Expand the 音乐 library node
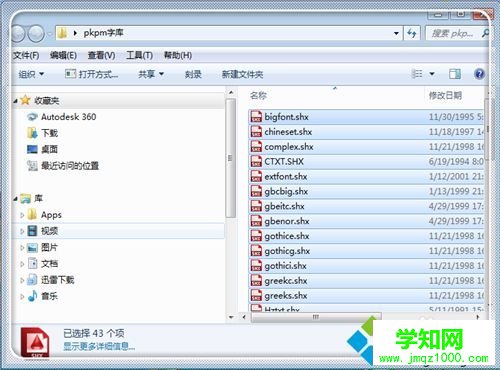This screenshot has width=500, height=370. 22,296
